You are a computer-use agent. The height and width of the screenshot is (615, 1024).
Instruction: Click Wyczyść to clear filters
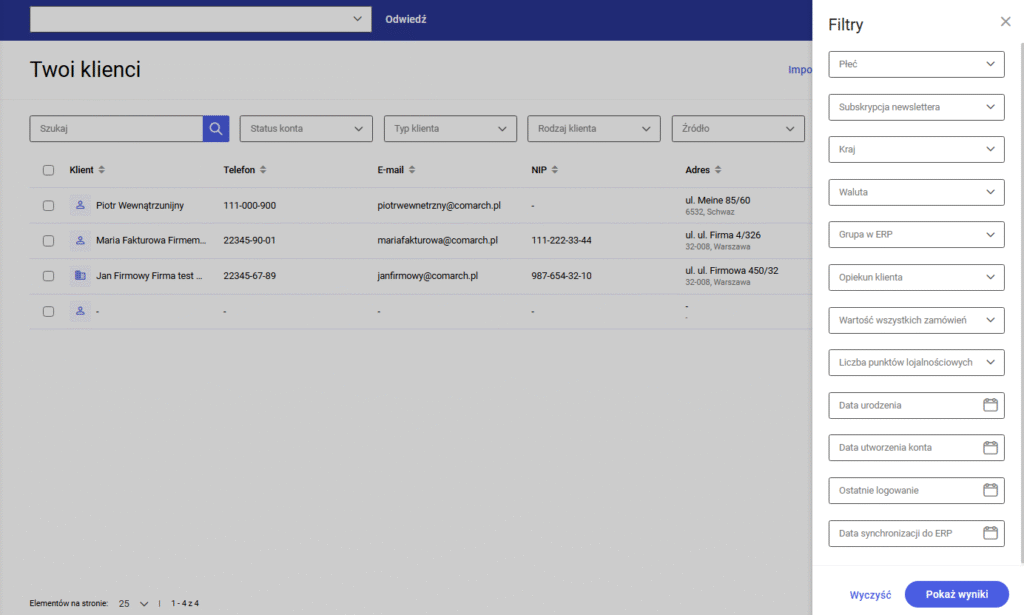pos(870,595)
